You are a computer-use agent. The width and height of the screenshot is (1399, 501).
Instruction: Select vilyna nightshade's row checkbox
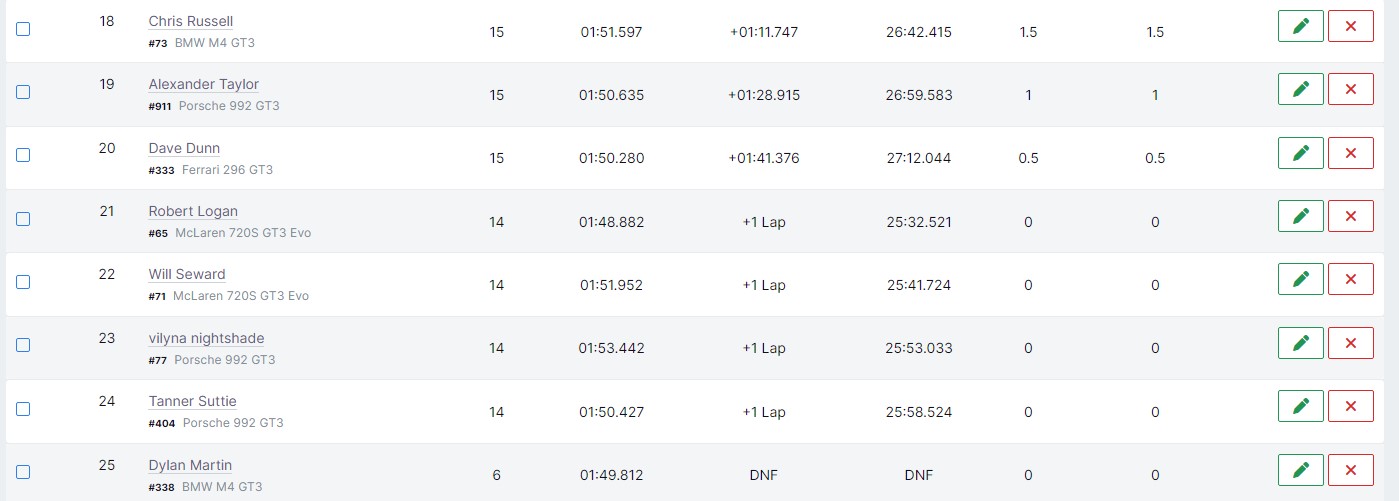[x=23, y=345]
